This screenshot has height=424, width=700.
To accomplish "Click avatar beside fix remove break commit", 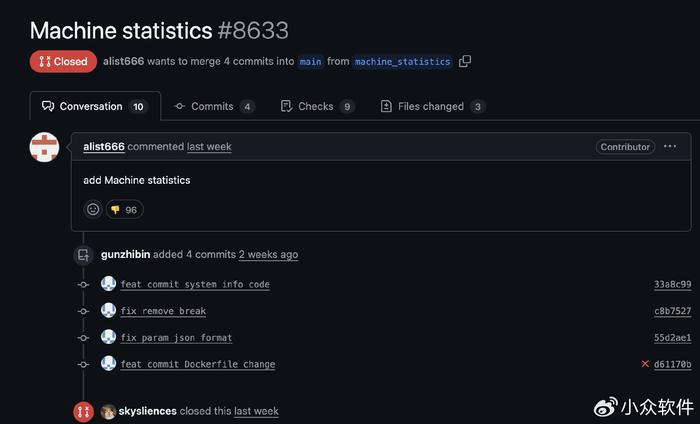I will (x=108, y=310).
